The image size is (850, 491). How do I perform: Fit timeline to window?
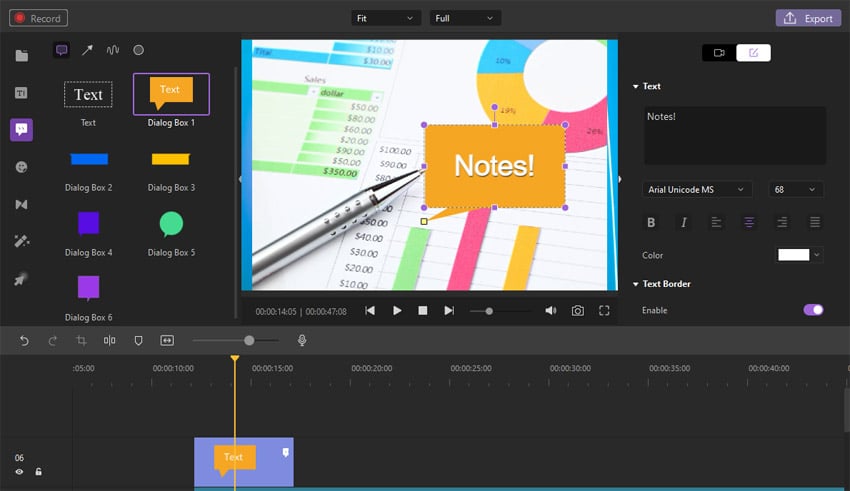click(167, 340)
